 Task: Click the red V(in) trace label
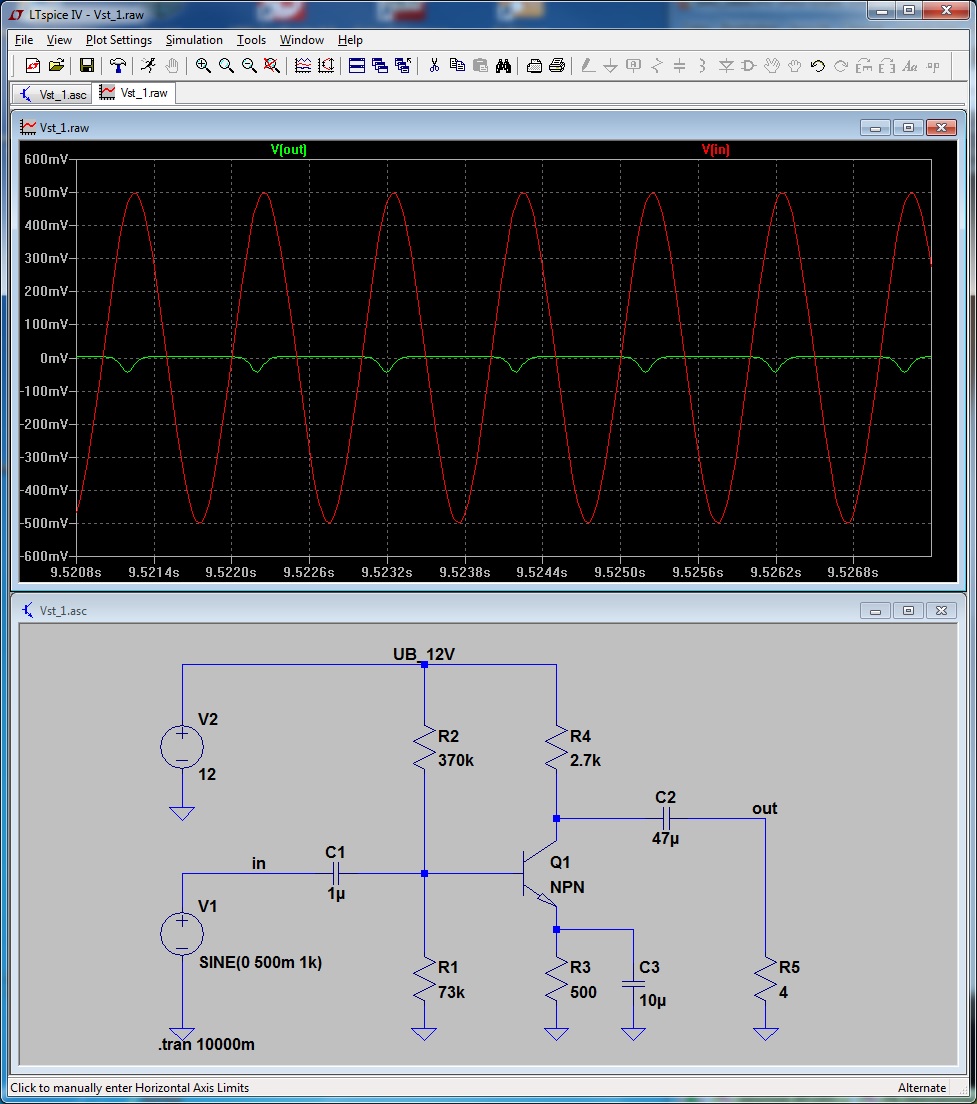click(716, 149)
